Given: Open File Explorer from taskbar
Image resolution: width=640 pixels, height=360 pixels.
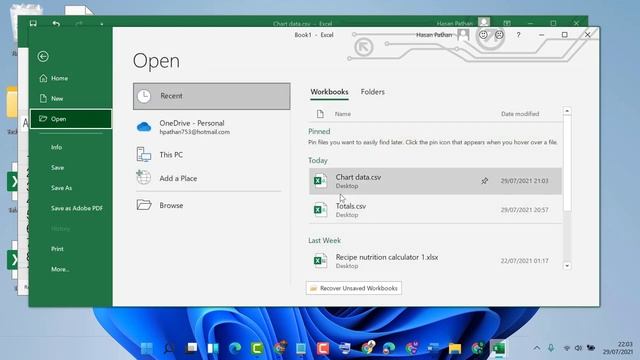Looking at the screenshot, I should pos(455,348).
